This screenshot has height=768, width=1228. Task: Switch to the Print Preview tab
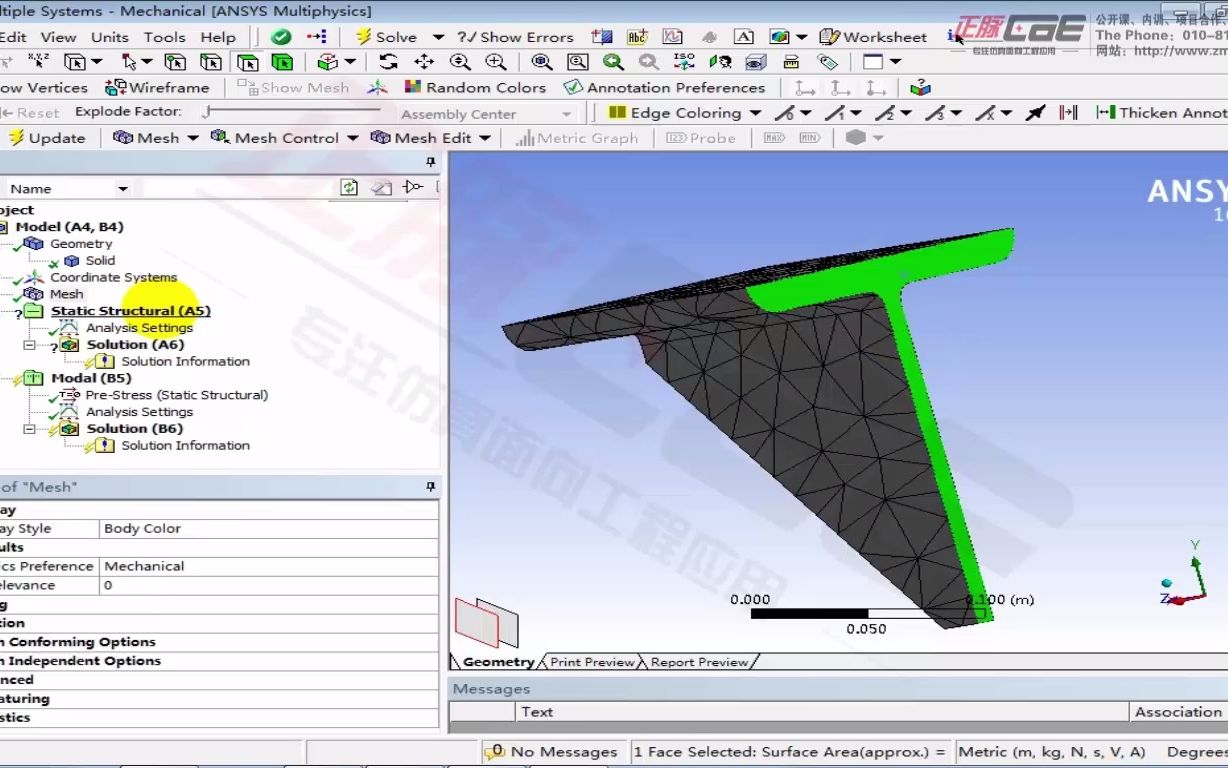click(592, 662)
